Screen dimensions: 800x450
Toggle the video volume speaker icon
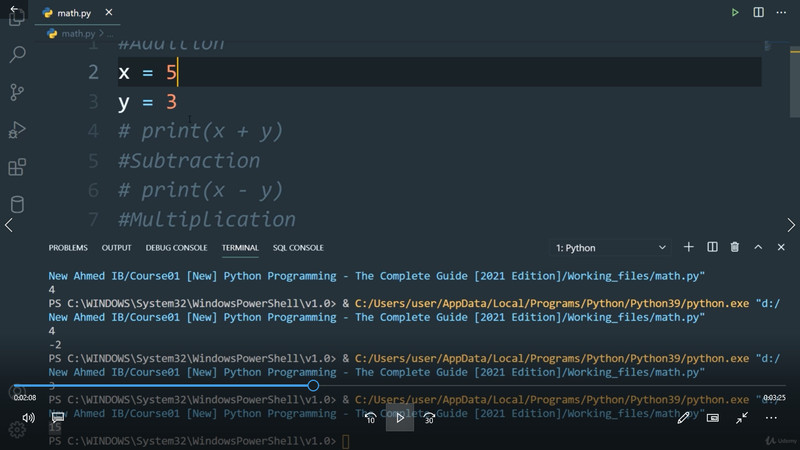tap(29, 418)
